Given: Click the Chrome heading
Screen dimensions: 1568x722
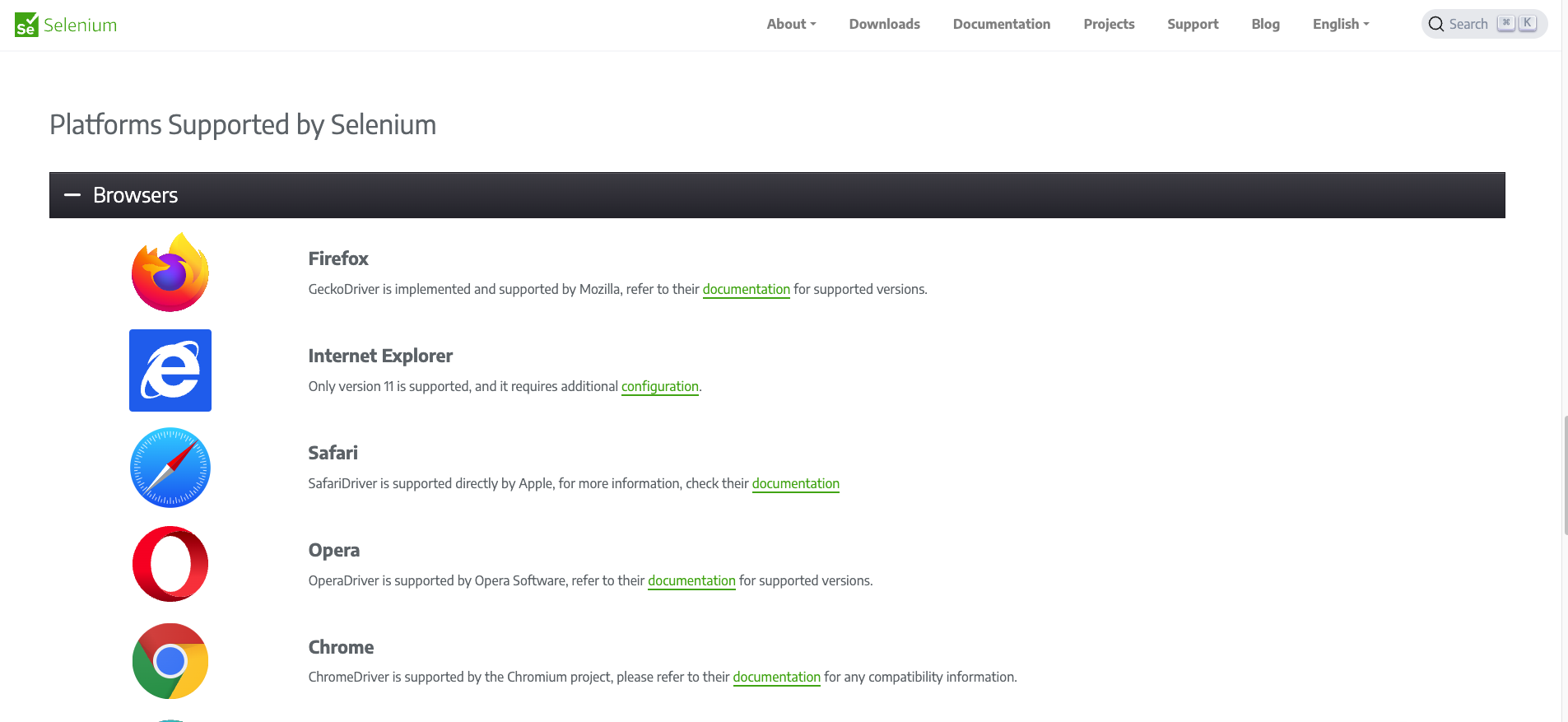Looking at the screenshot, I should click(x=341, y=647).
